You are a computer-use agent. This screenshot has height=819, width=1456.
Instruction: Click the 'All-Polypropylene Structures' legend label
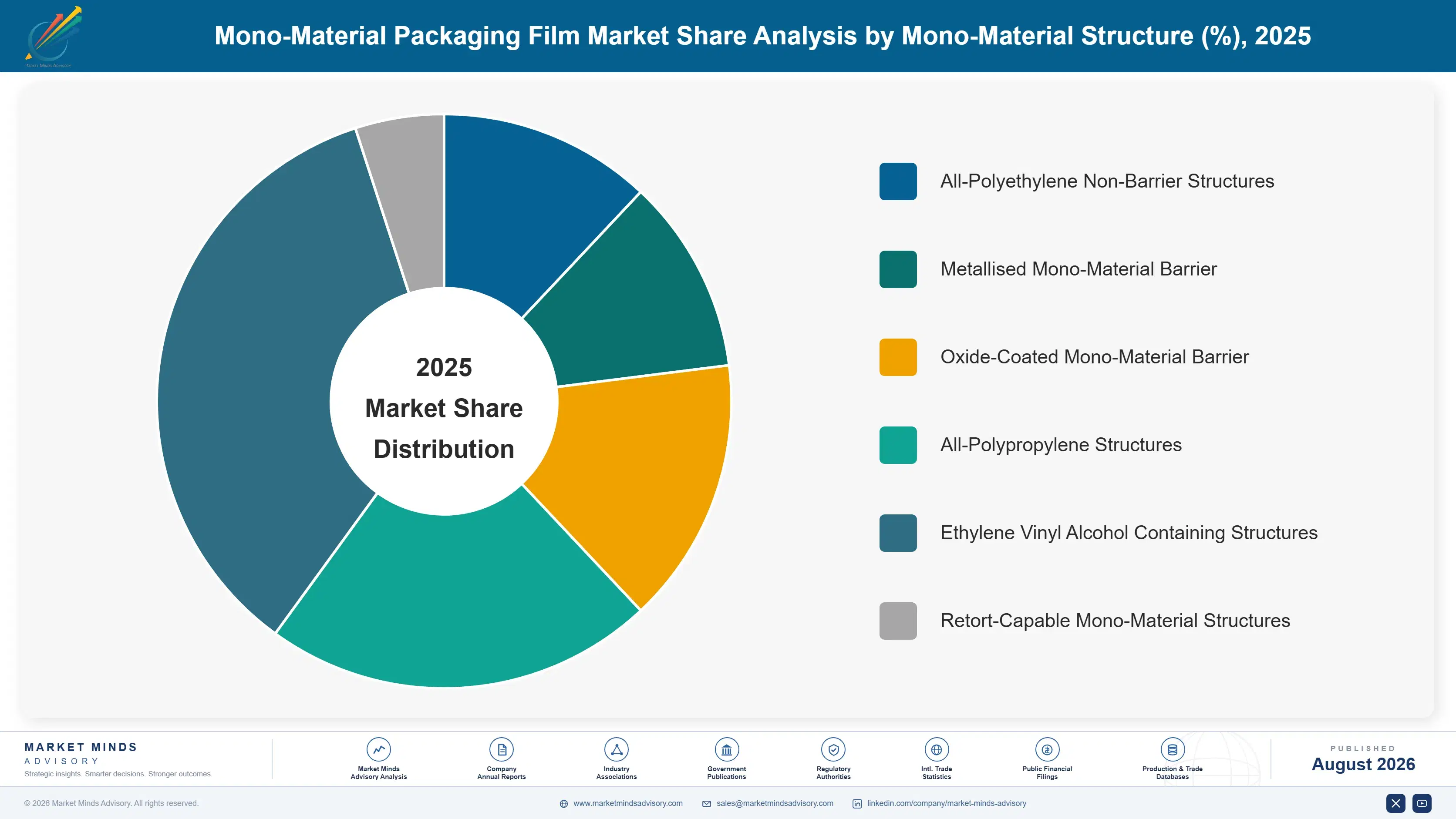coord(1061,445)
